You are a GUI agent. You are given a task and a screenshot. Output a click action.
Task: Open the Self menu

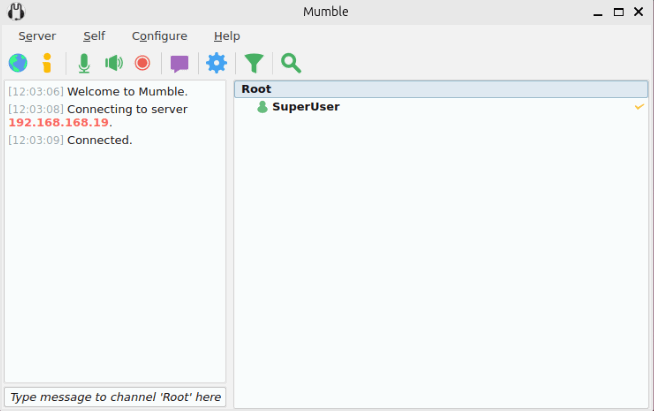point(94,36)
